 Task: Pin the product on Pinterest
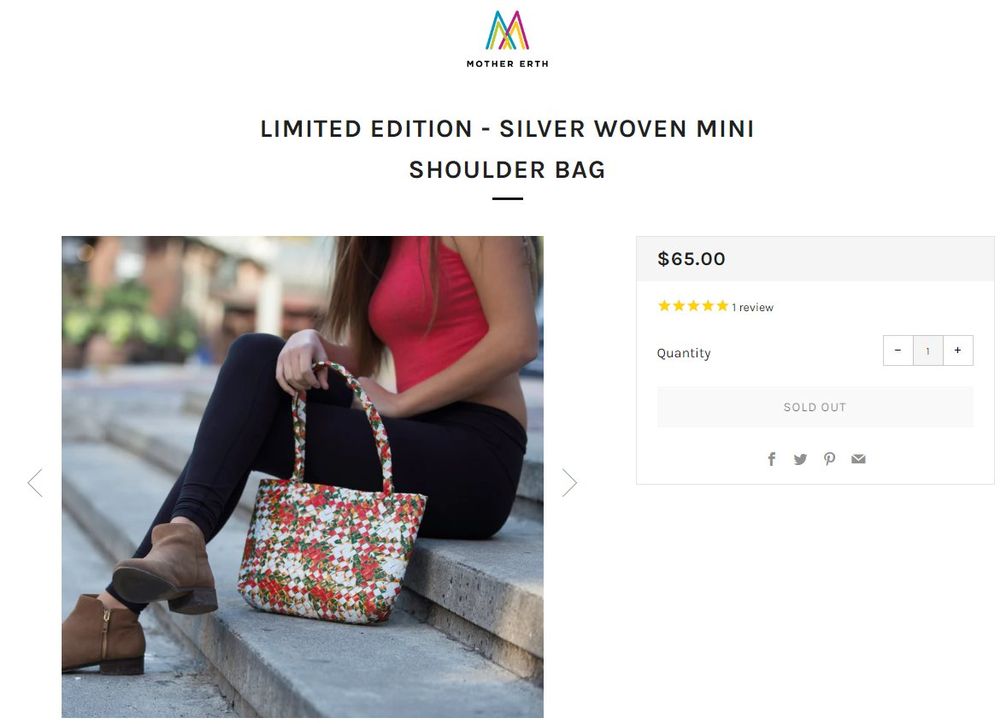(x=829, y=459)
